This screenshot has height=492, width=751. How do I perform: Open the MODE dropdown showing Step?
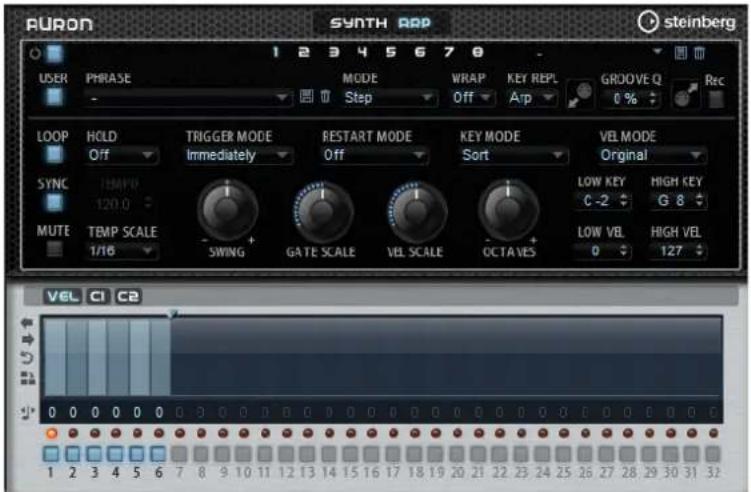[x=388, y=98]
